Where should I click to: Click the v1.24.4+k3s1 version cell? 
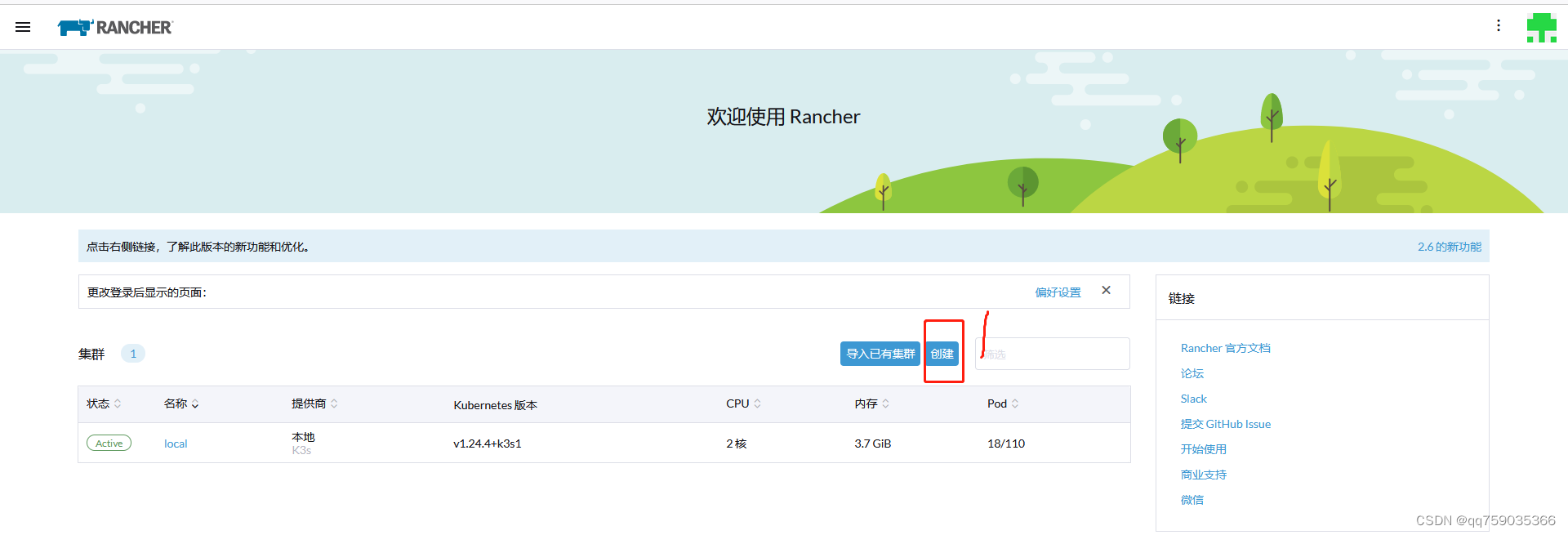tap(488, 444)
